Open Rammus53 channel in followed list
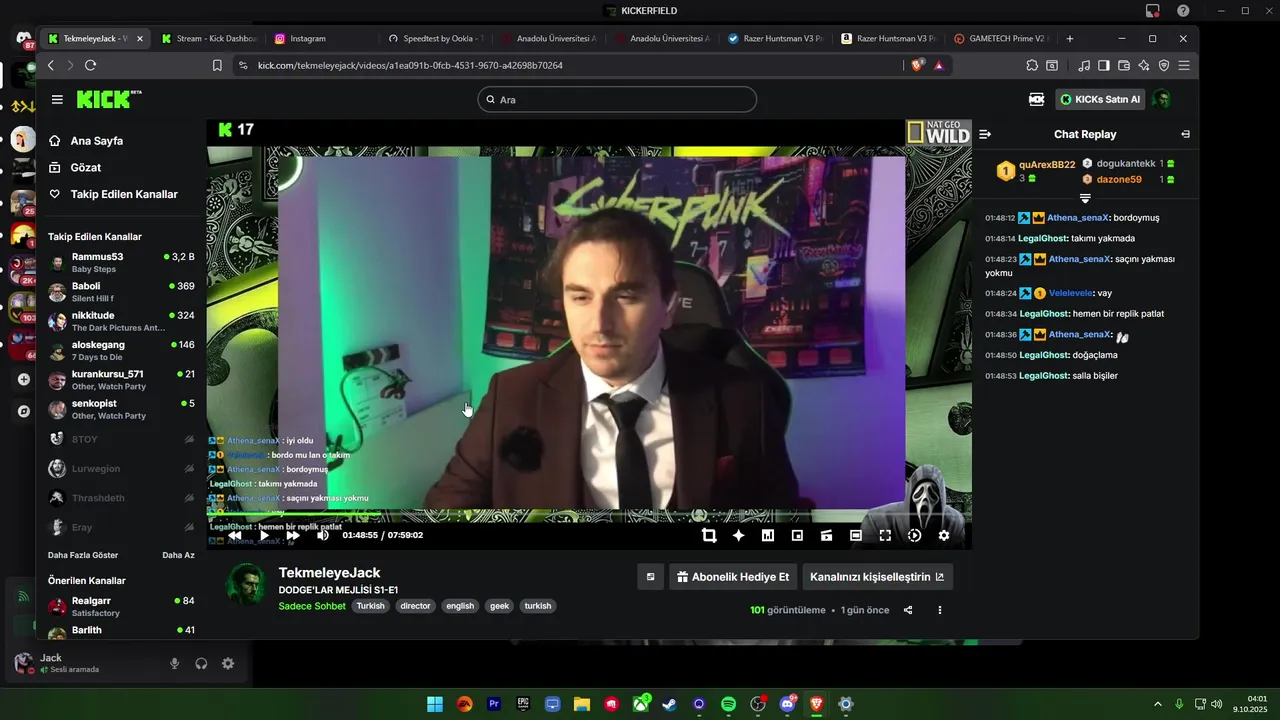The width and height of the screenshot is (1280, 720). pos(122,263)
